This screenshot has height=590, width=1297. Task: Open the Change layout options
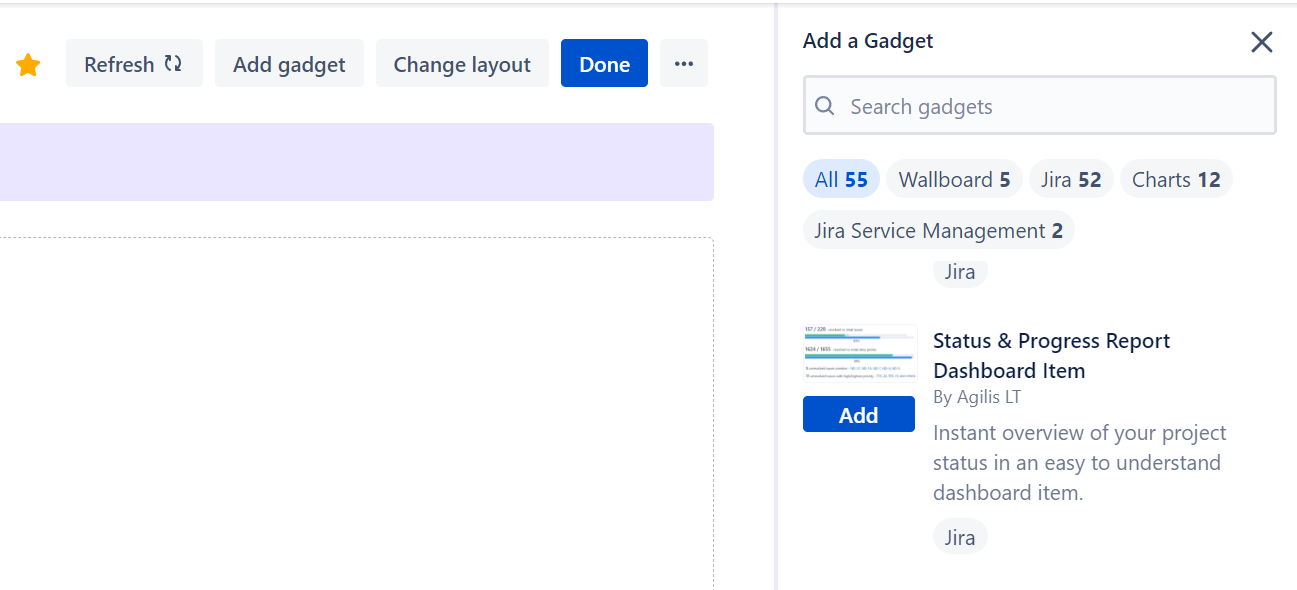pos(462,63)
